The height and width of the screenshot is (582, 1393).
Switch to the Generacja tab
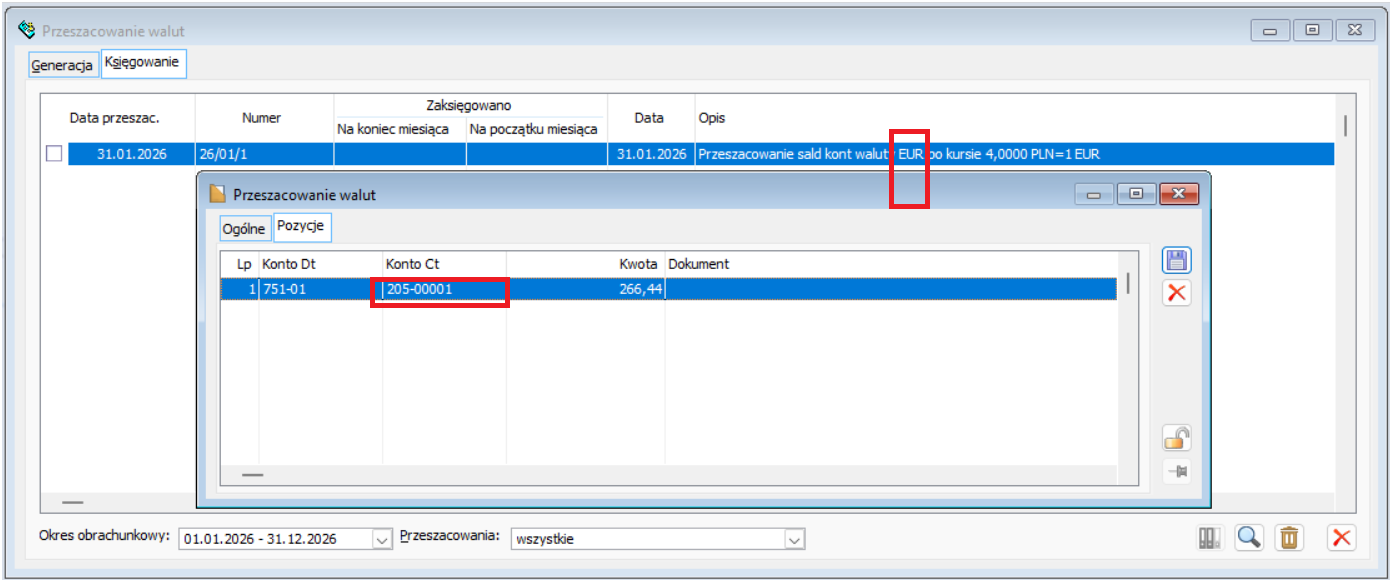[x=62, y=65]
